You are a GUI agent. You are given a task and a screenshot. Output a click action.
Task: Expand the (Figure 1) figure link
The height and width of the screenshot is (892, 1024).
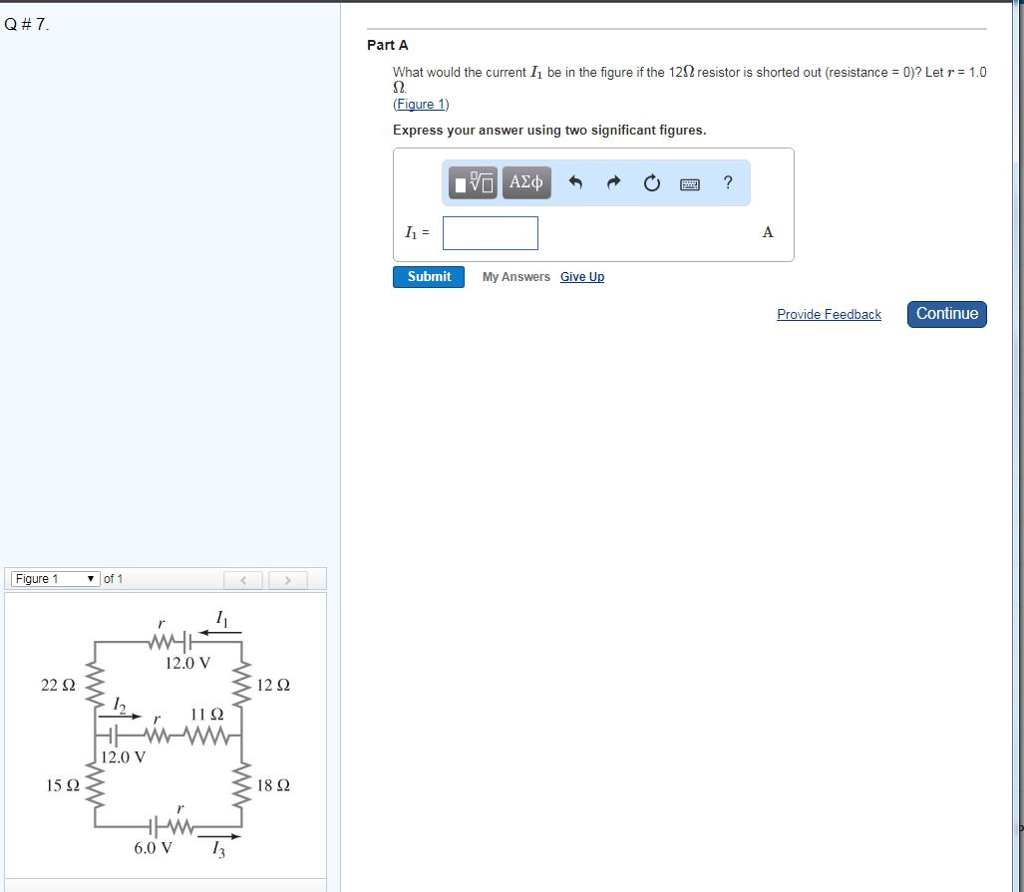click(420, 103)
